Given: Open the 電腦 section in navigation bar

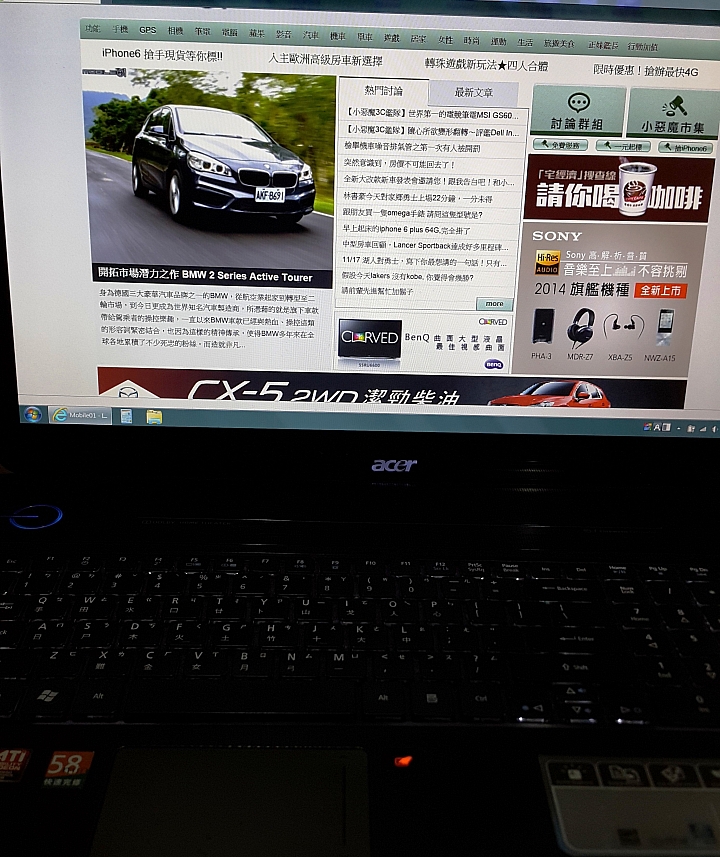Looking at the screenshot, I should (x=230, y=32).
